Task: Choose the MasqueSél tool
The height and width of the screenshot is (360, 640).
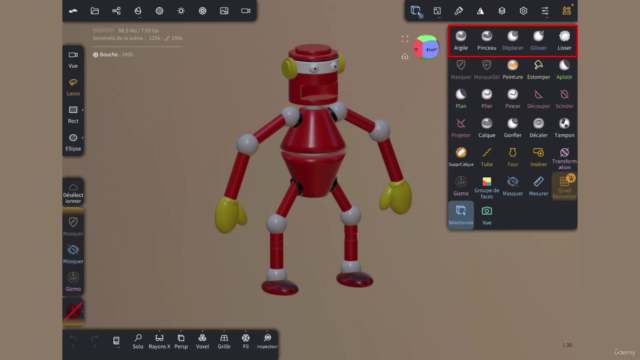Action: (x=487, y=69)
